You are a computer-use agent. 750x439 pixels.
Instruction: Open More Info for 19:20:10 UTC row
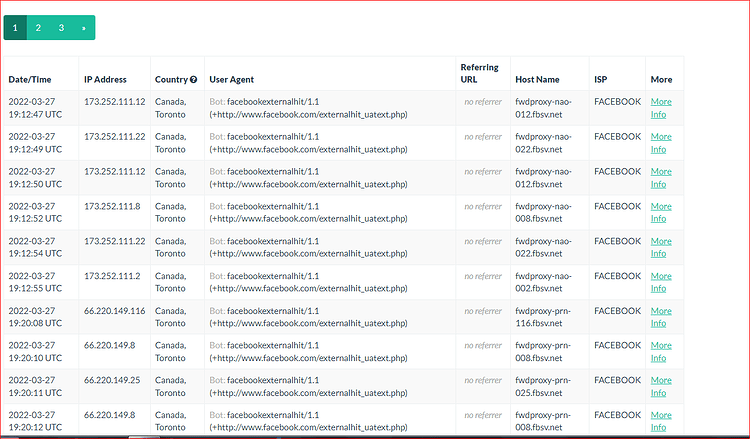click(661, 351)
